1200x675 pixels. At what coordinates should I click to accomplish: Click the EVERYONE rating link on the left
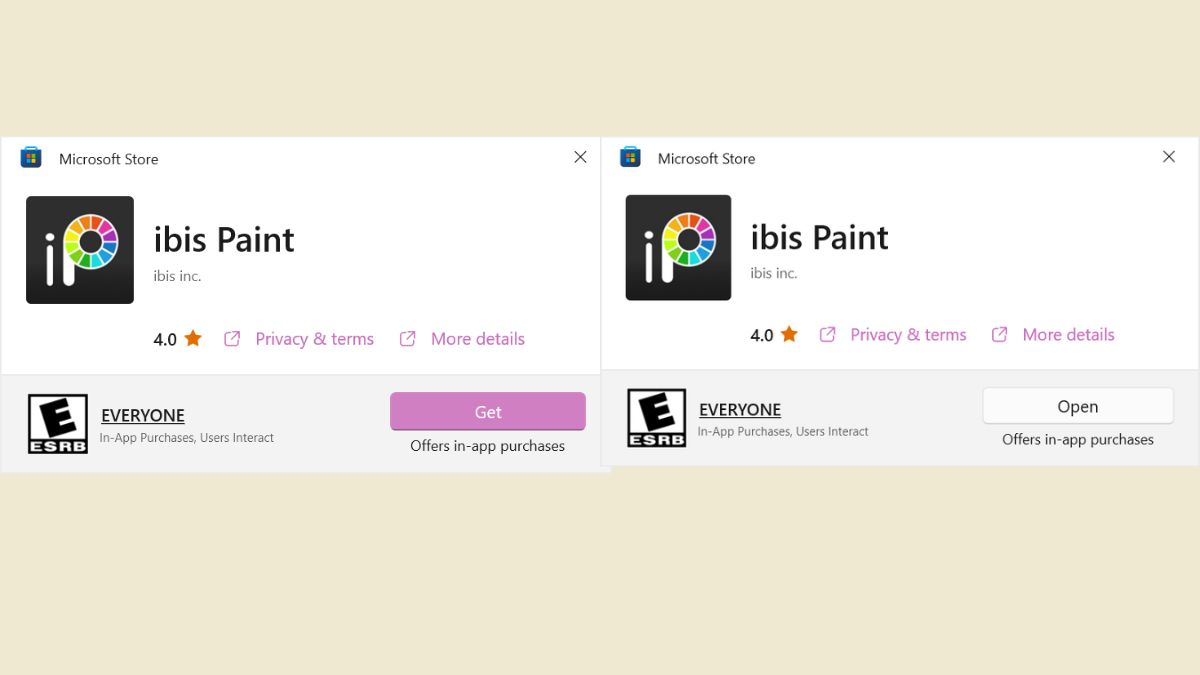click(x=143, y=415)
